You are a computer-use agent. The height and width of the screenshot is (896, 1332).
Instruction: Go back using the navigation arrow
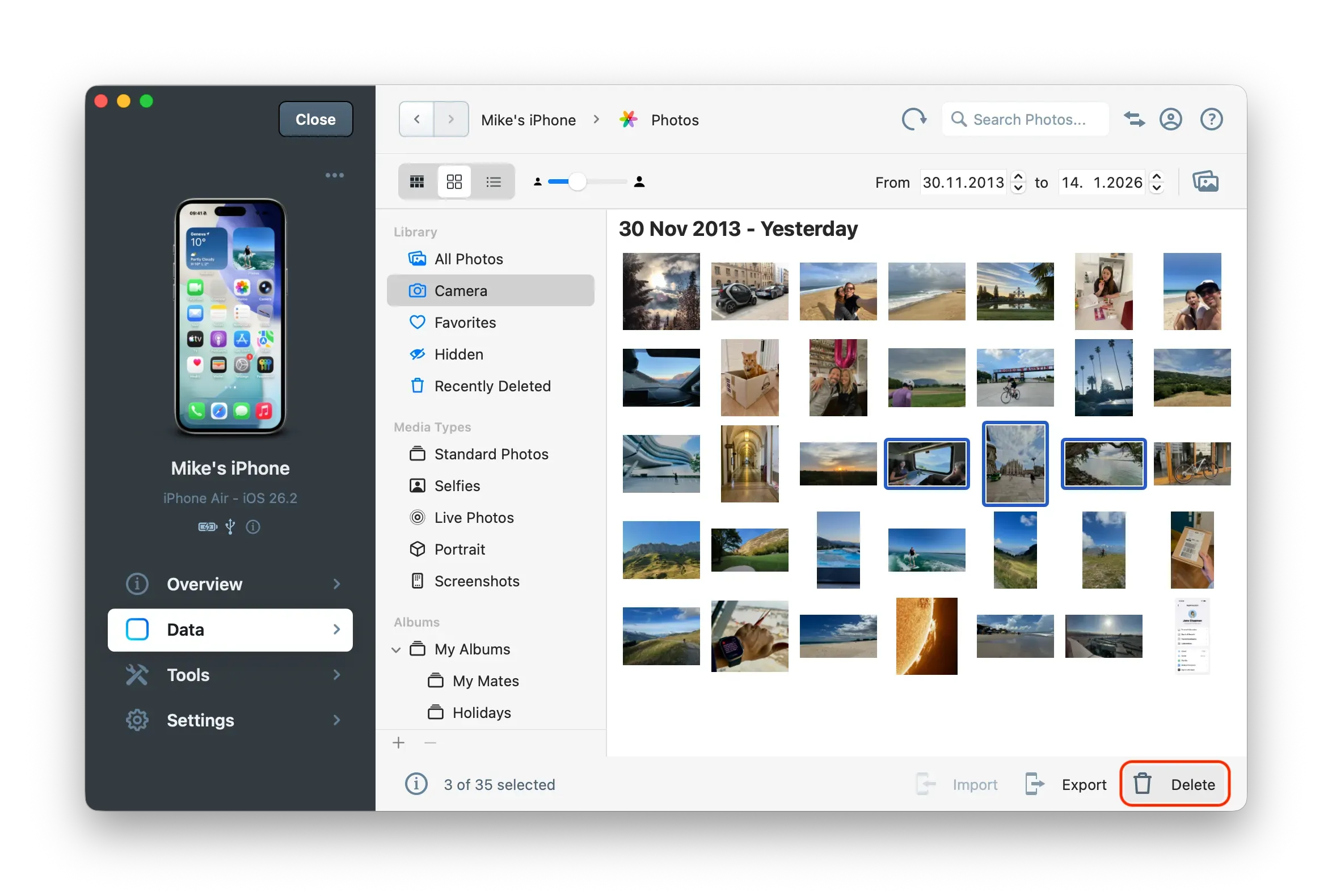point(416,119)
